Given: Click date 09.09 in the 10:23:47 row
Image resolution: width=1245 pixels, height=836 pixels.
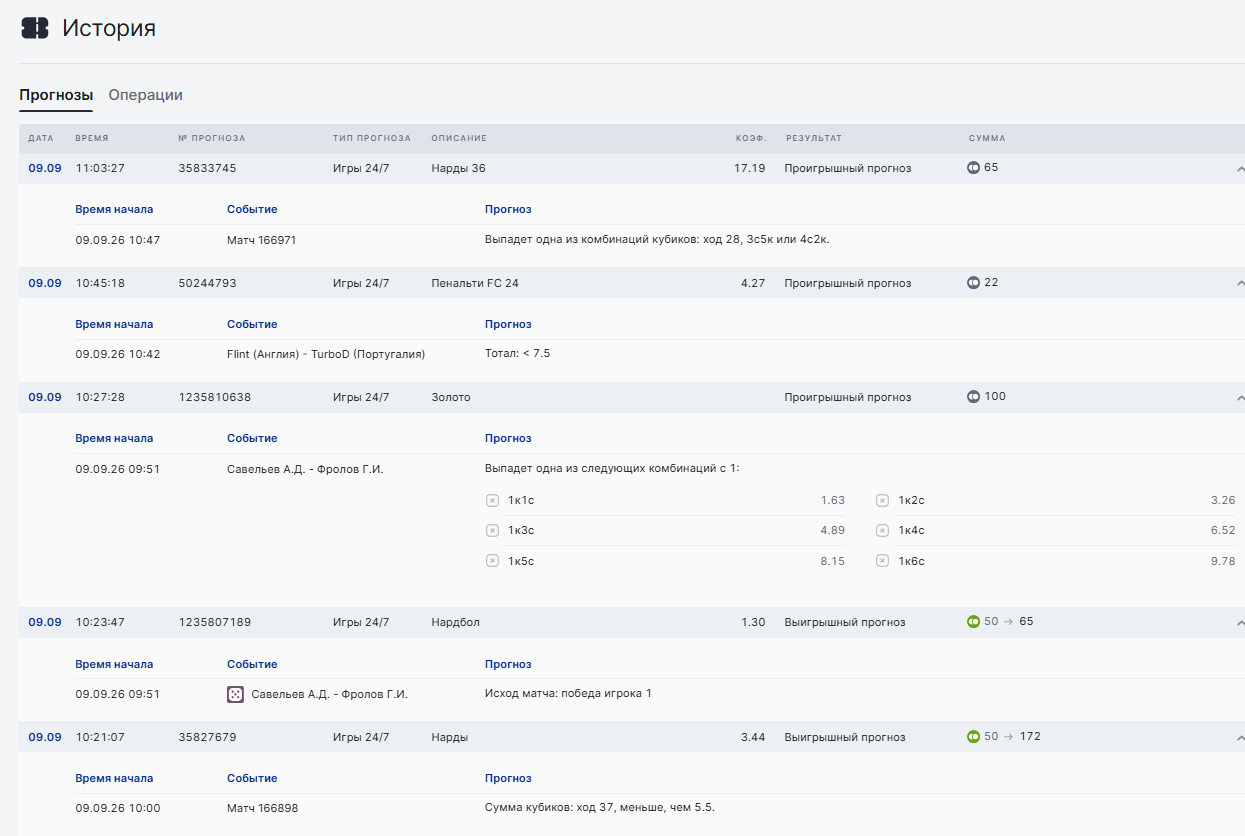Looking at the screenshot, I should [x=45, y=622].
